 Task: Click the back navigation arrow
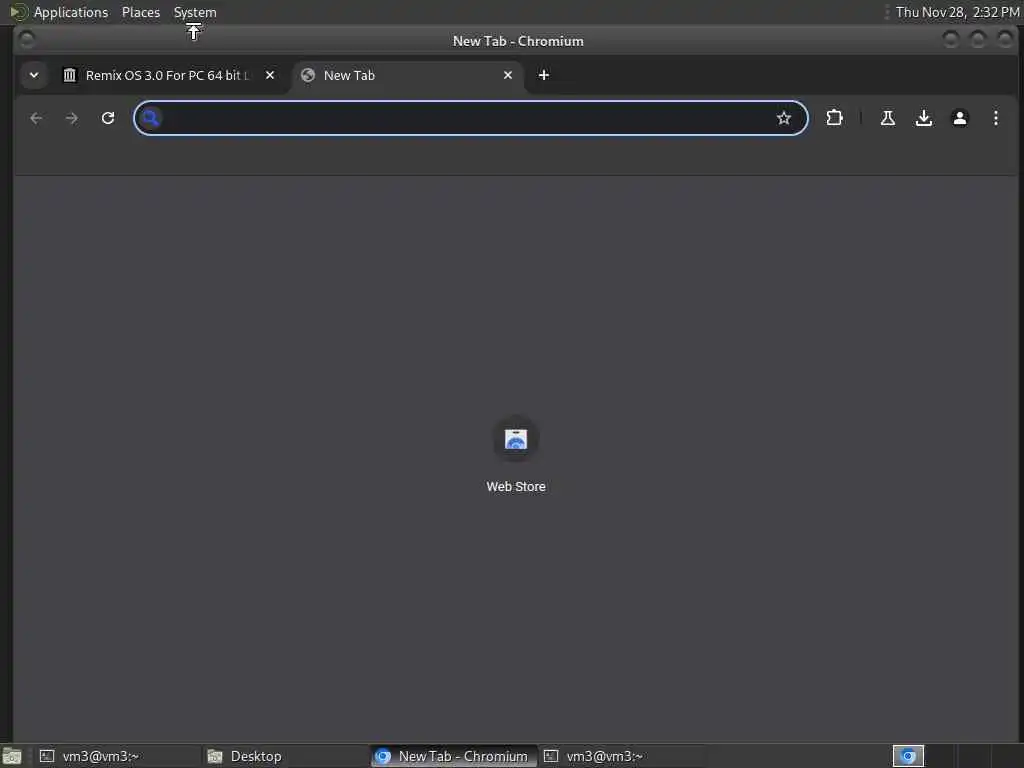(37, 118)
